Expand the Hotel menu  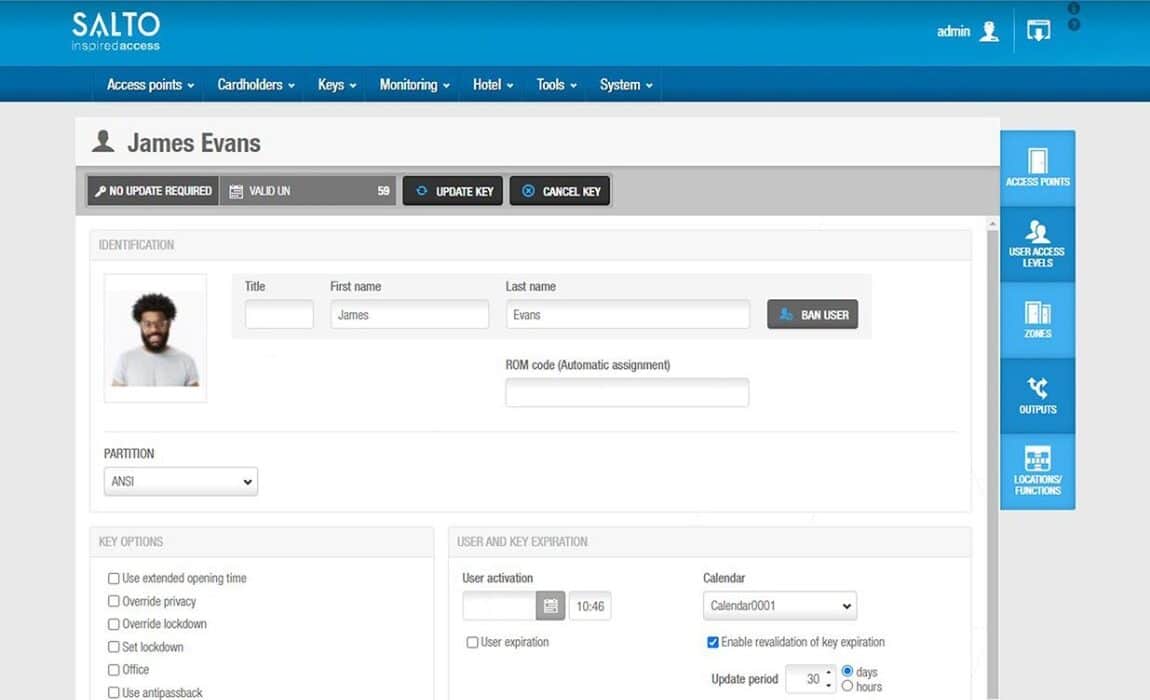click(493, 85)
